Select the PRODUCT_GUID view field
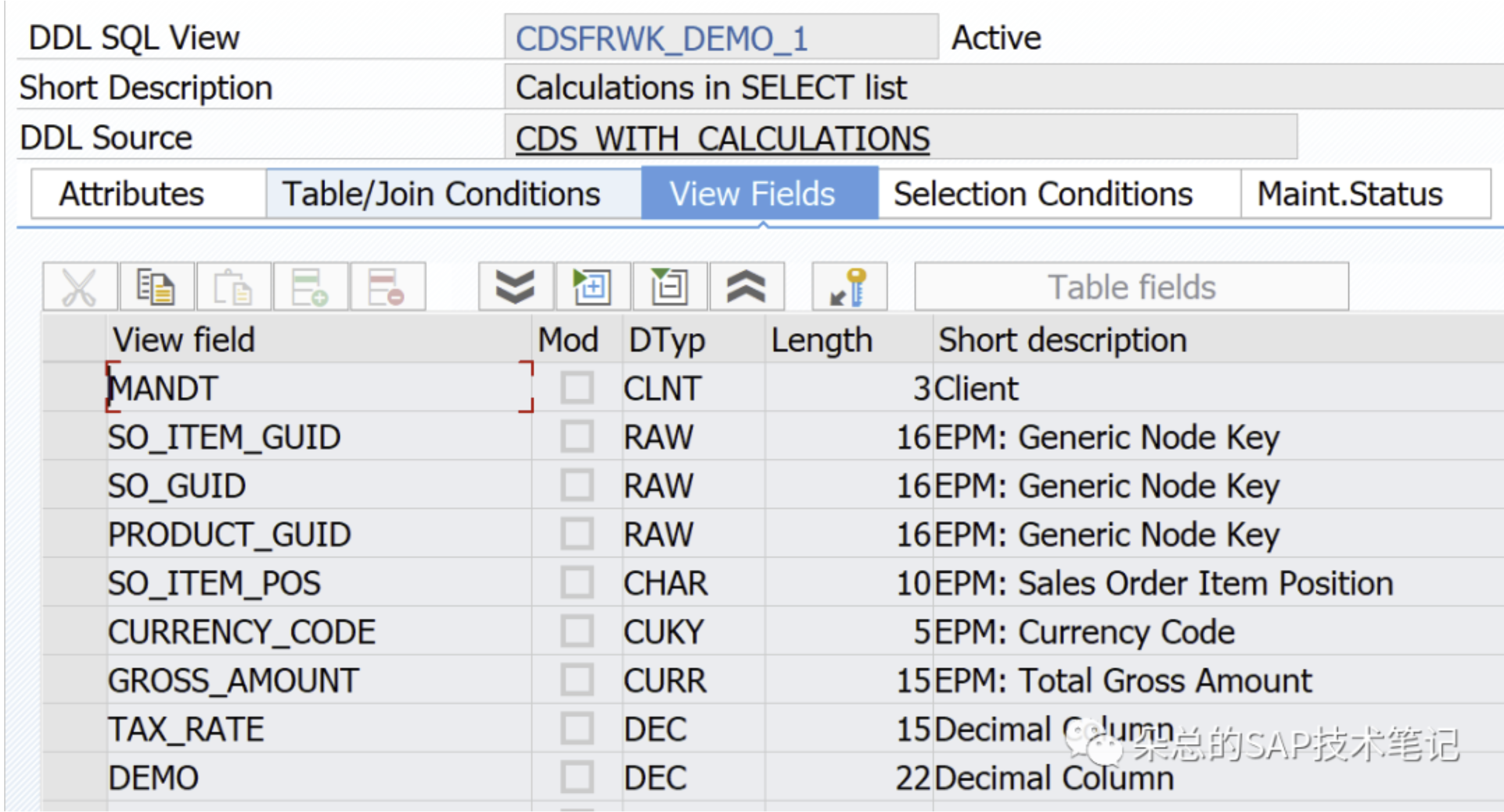 click(x=319, y=533)
